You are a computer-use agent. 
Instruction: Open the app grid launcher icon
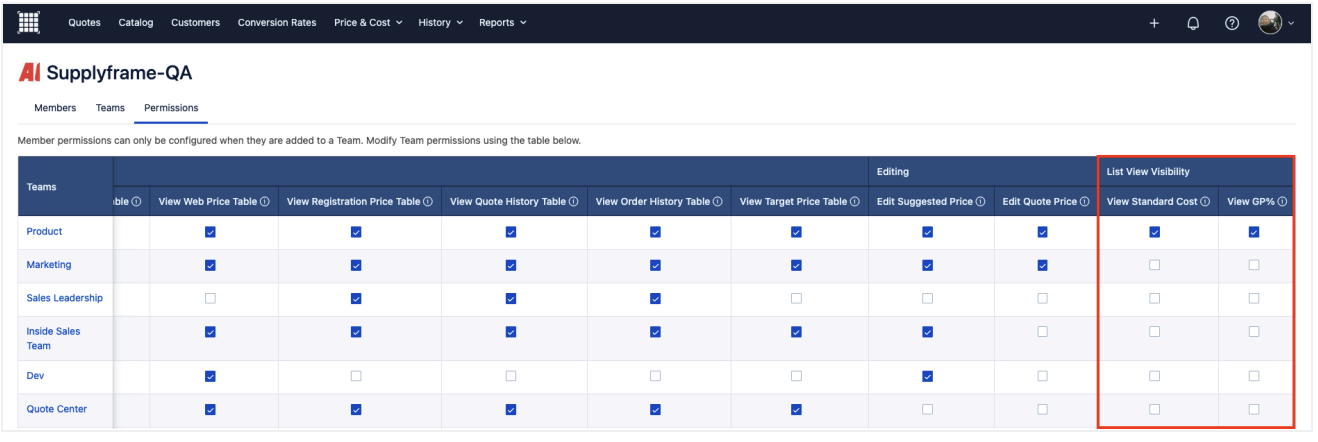(29, 22)
